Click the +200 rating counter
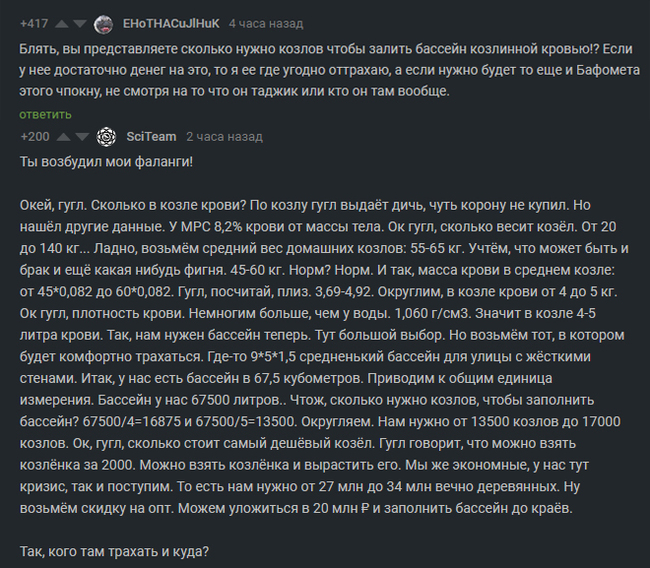The height and width of the screenshot is (568, 650). point(35,136)
